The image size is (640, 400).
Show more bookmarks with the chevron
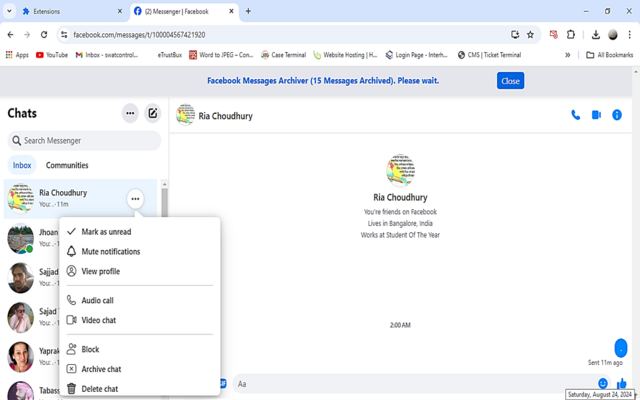point(567,55)
